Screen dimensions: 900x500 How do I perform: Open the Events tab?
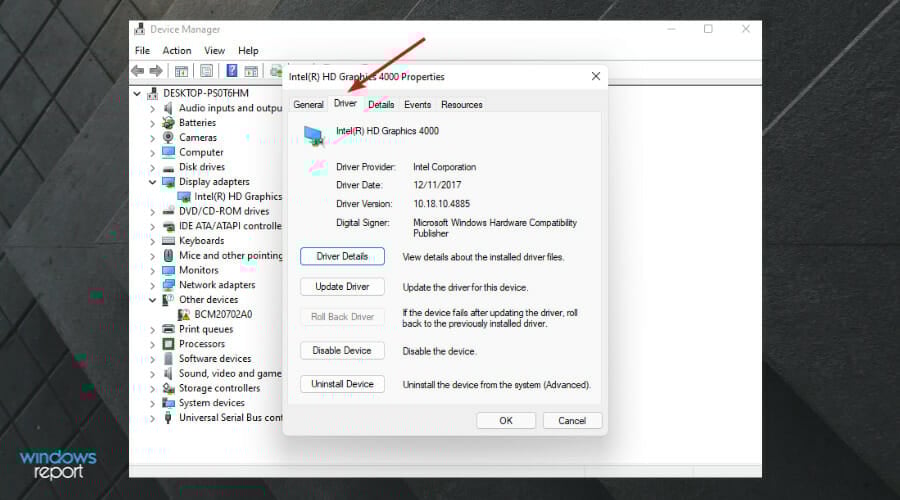click(417, 104)
